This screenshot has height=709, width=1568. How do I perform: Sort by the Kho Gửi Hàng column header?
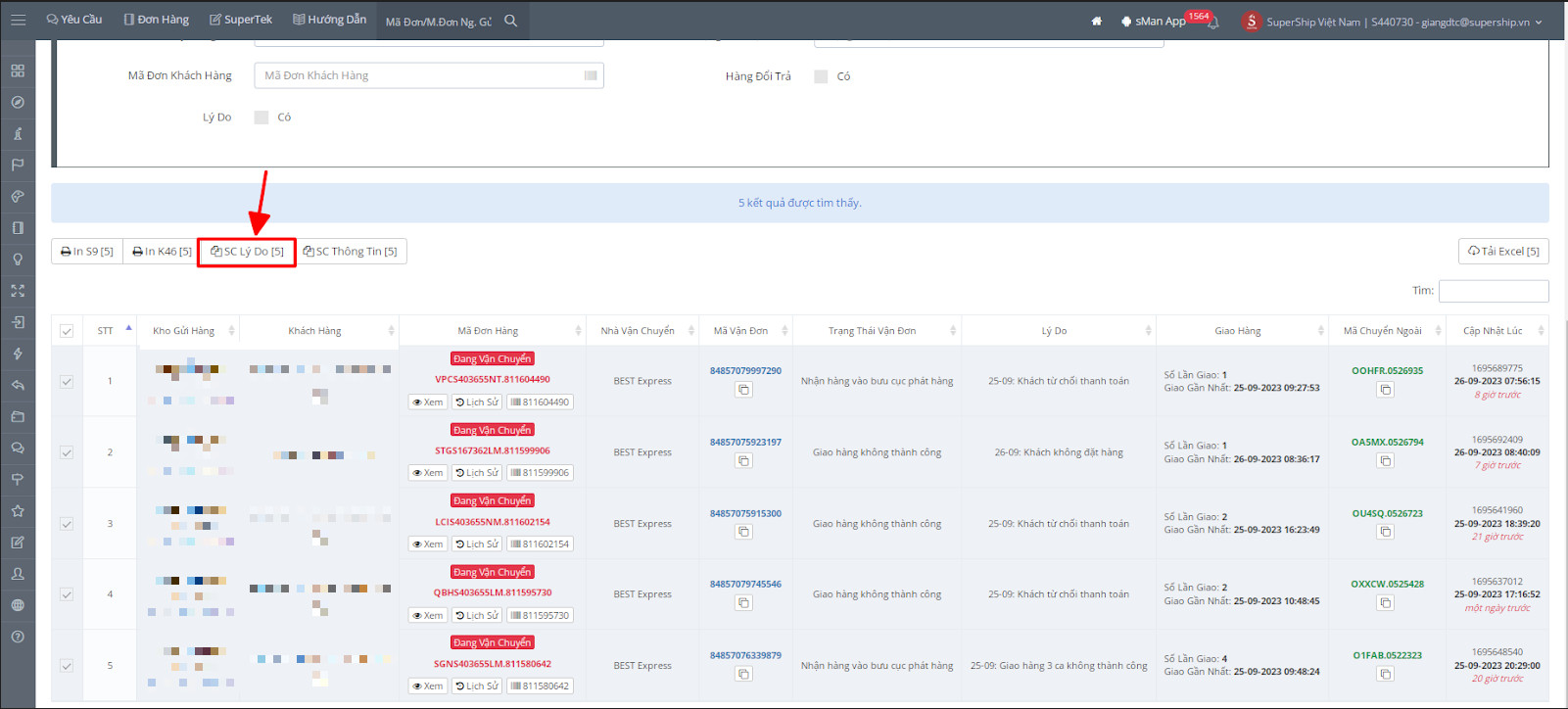coord(188,331)
